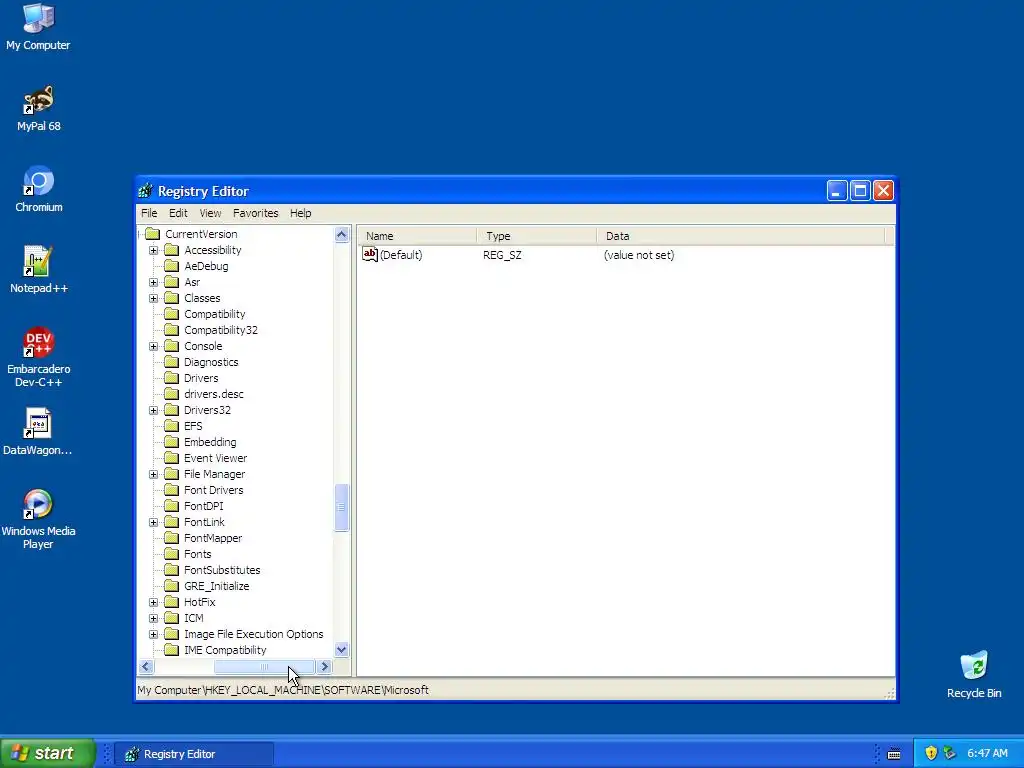This screenshot has height=768, width=1024.
Task: Click the Compatibility folder icon
Action: 171,314
